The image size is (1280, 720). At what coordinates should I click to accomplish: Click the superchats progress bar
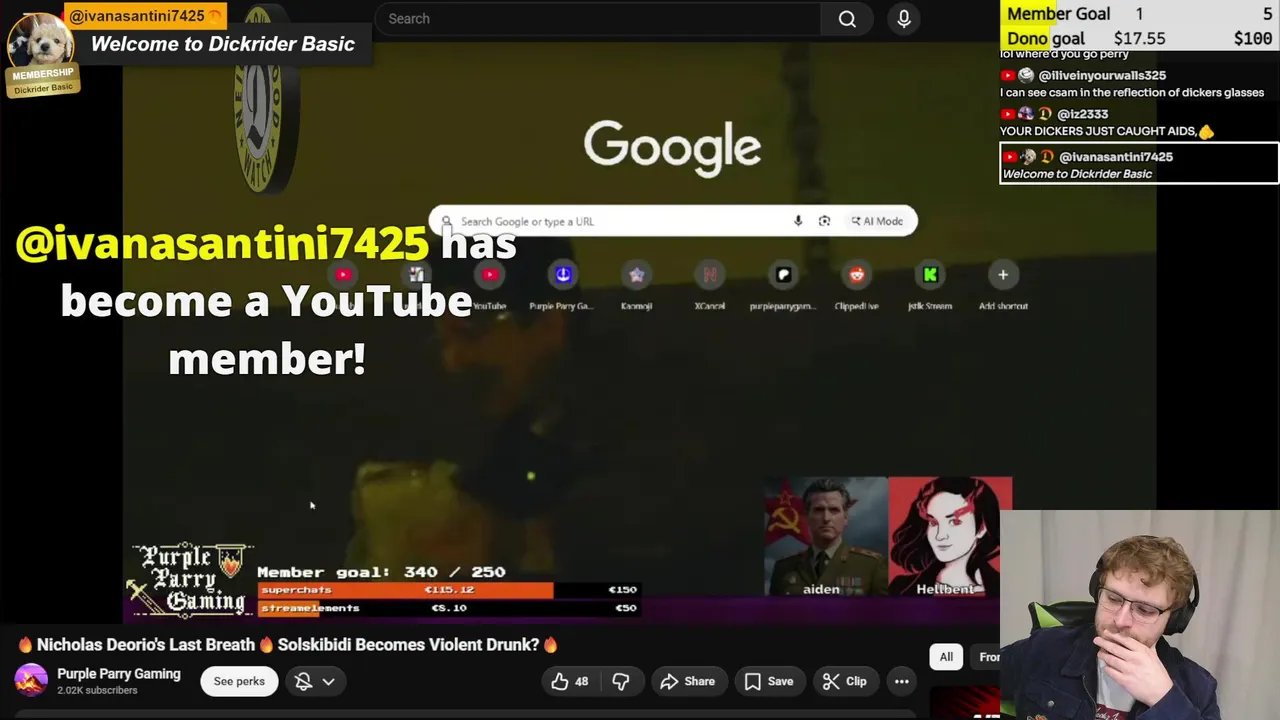pos(448,590)
